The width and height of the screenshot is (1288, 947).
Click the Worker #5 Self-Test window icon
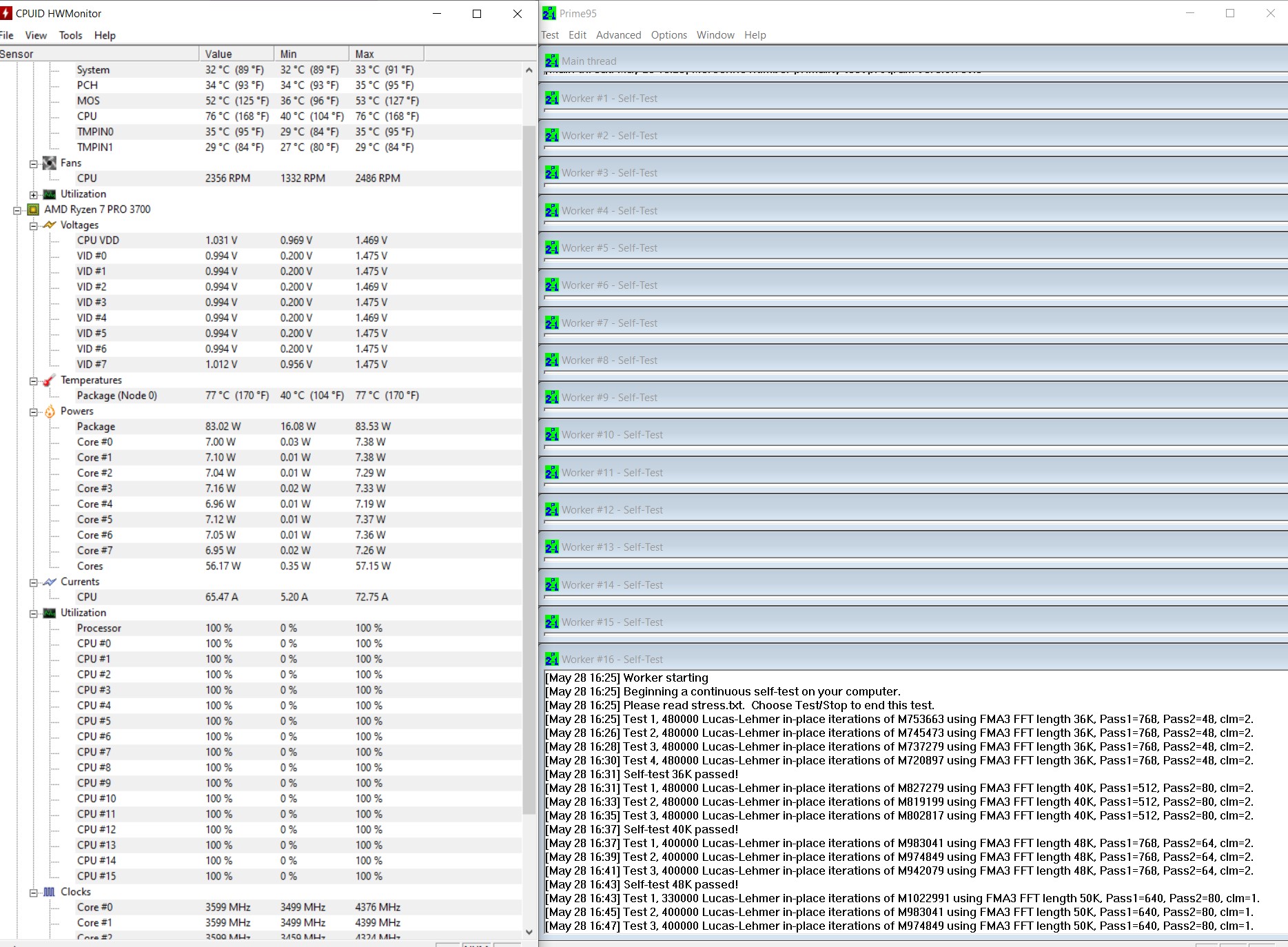click(x=552, y=247)
